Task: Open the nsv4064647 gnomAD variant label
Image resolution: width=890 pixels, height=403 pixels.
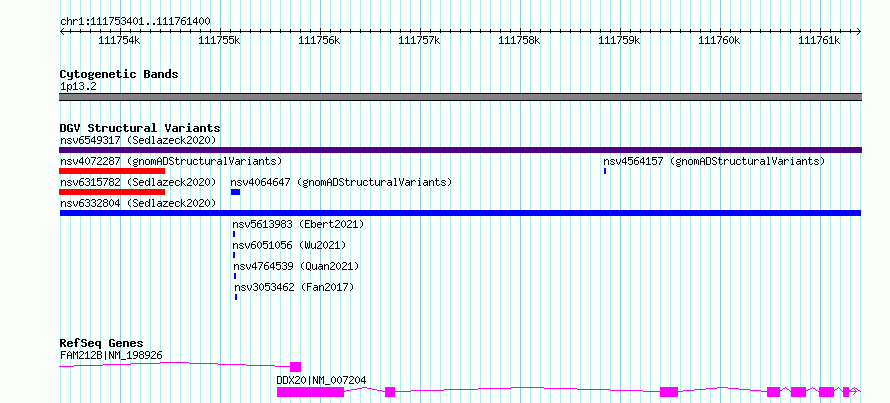Action: 341,182
